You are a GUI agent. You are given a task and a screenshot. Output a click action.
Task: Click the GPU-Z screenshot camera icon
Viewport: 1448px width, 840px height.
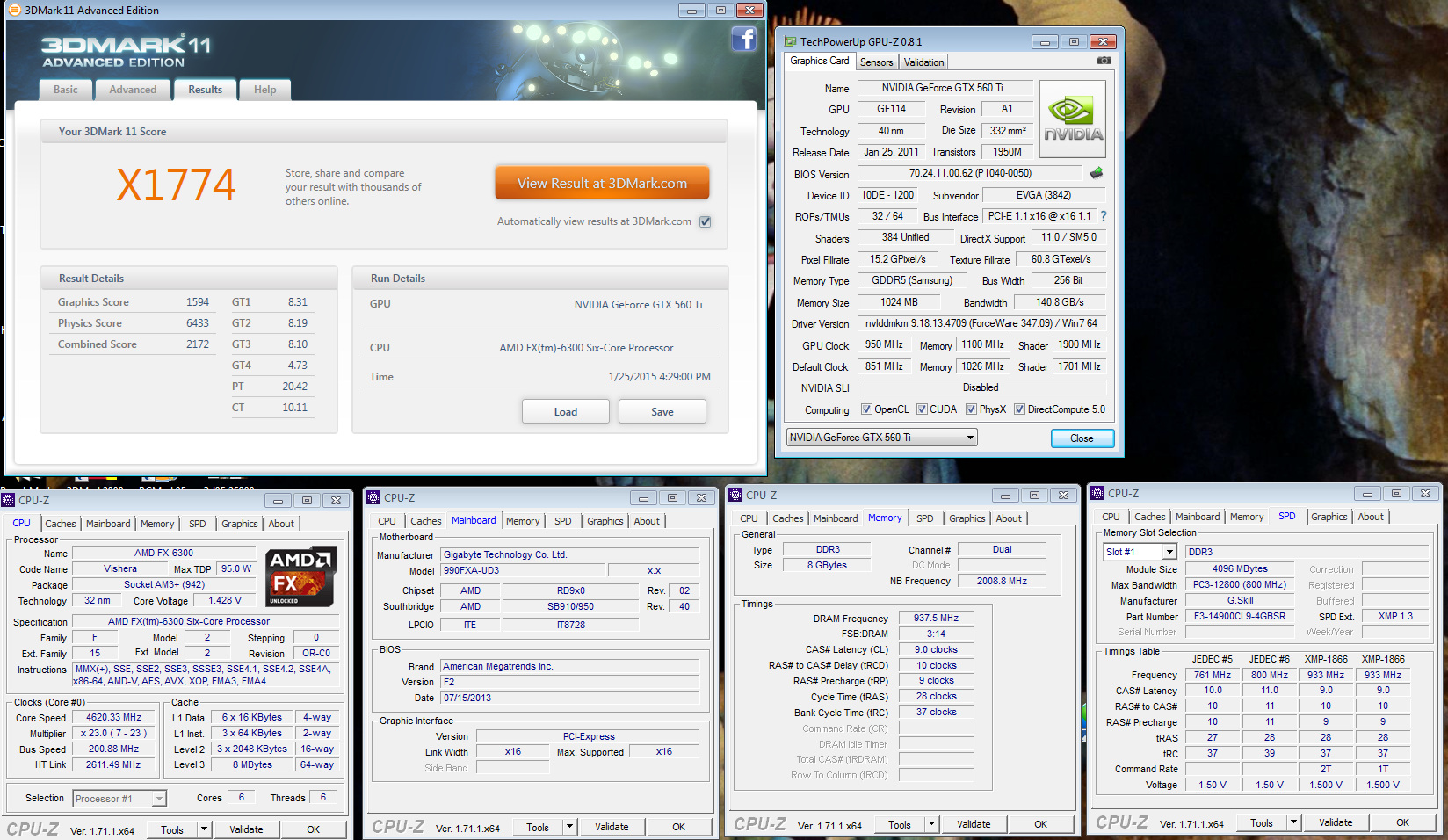(x=1104, y=61)
